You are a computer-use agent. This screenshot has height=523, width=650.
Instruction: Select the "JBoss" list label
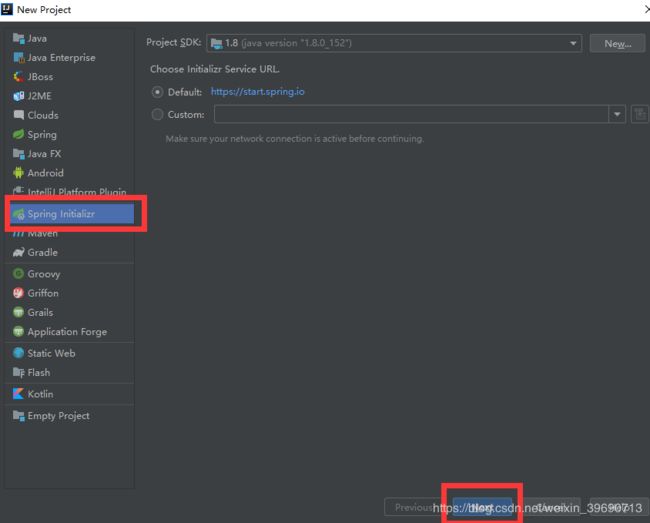click(x=40, y=77)
